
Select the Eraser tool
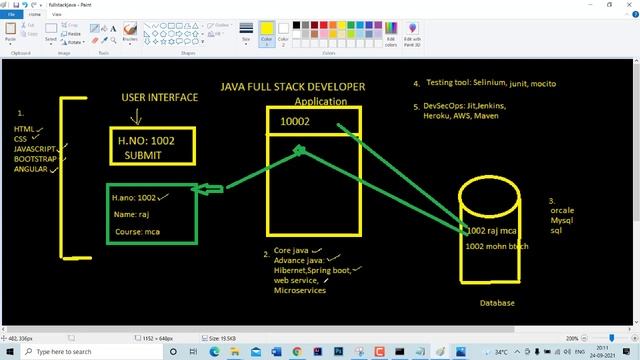pyautogui.click(x=95, y=40)
